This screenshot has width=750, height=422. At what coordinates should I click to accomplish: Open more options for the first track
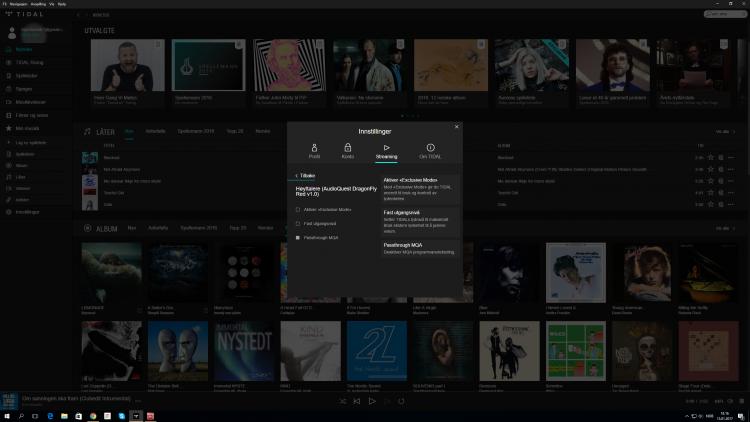tap(731, 157)
